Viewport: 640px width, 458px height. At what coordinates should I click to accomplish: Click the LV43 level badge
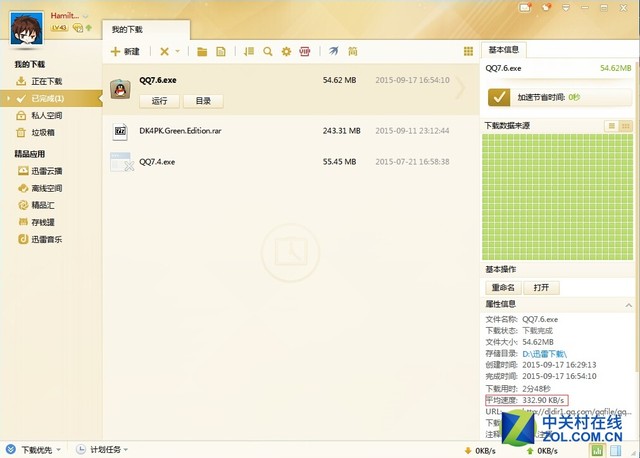[59, 28]
